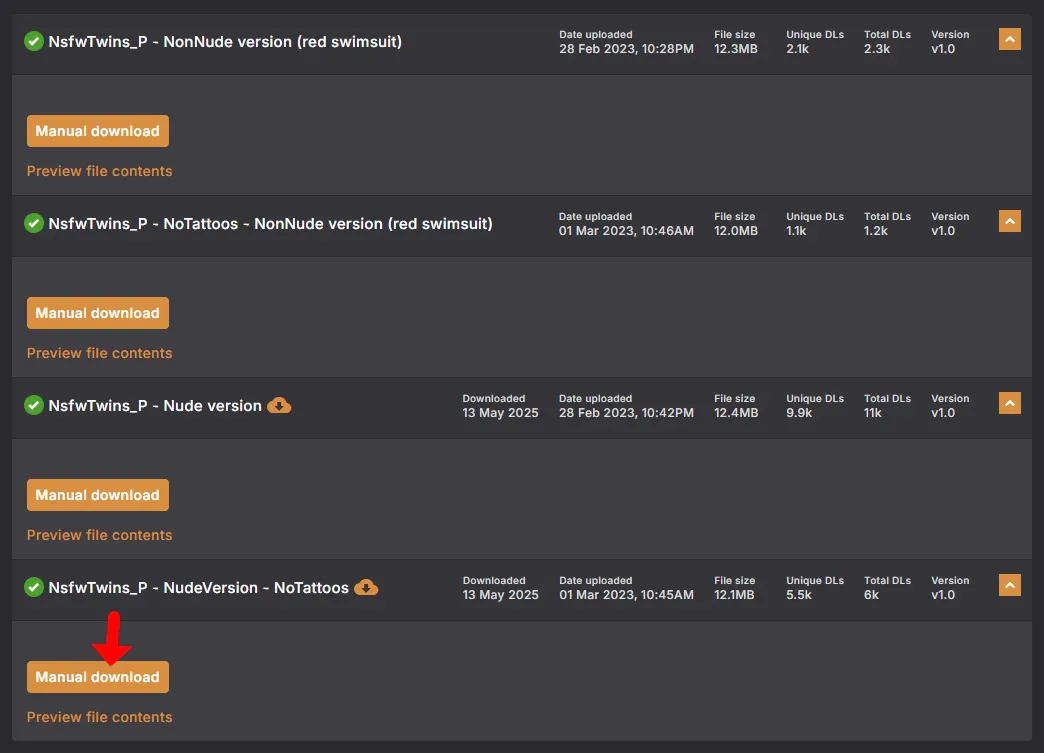Click green checkmark beside NsfwTwins_P - Nude version
This screenshot has width=1044, height=753.
[x=34, y=406]
